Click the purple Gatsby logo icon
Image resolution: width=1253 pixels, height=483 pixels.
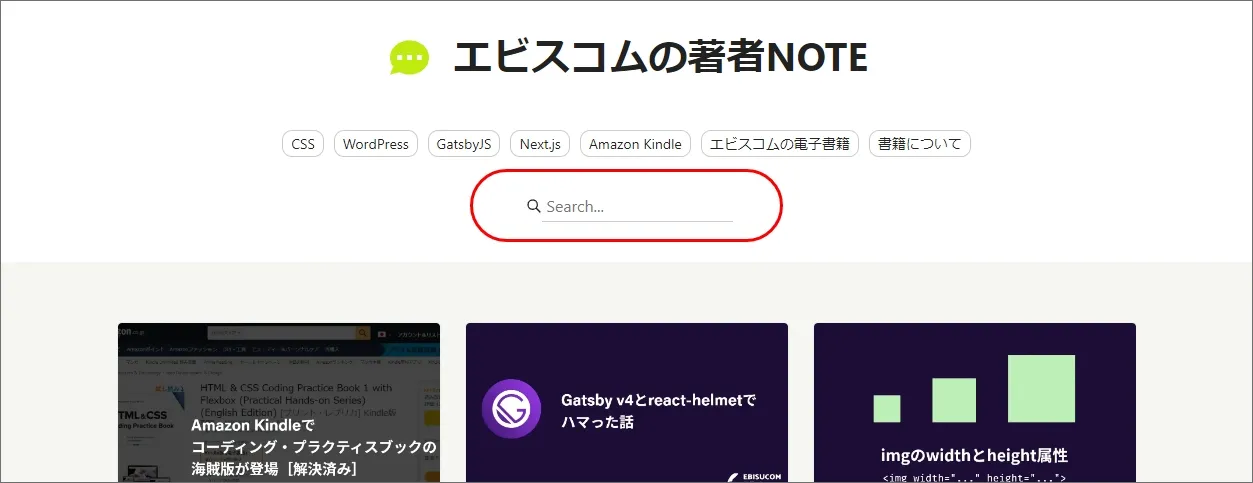point(512,409)
